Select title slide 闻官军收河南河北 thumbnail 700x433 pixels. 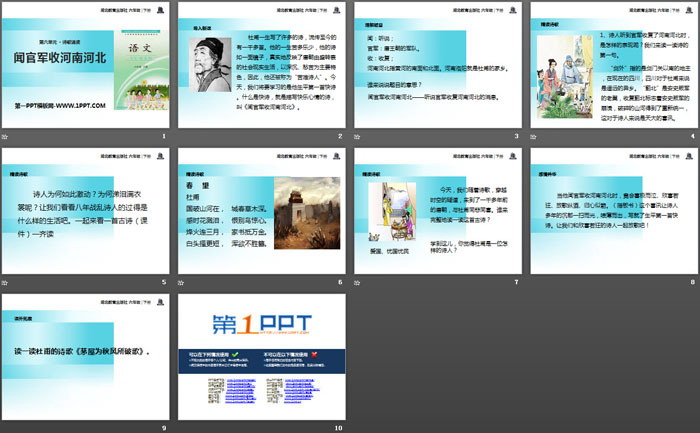click(86, 65)
